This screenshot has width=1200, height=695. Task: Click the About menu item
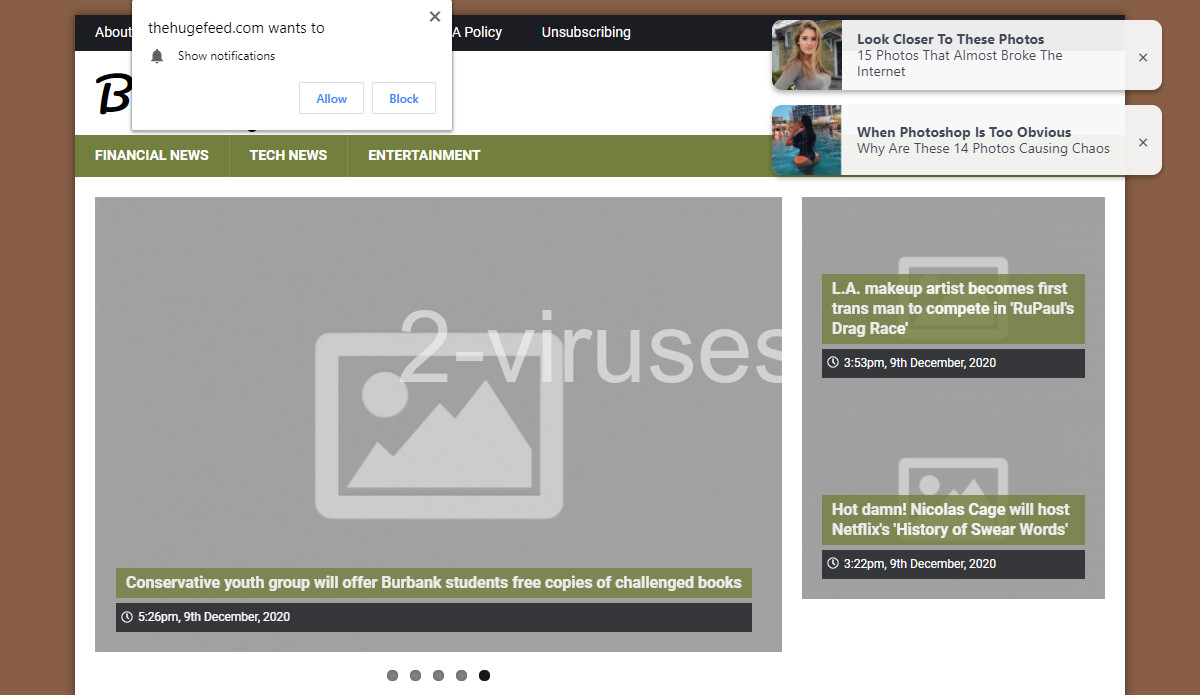113,32
